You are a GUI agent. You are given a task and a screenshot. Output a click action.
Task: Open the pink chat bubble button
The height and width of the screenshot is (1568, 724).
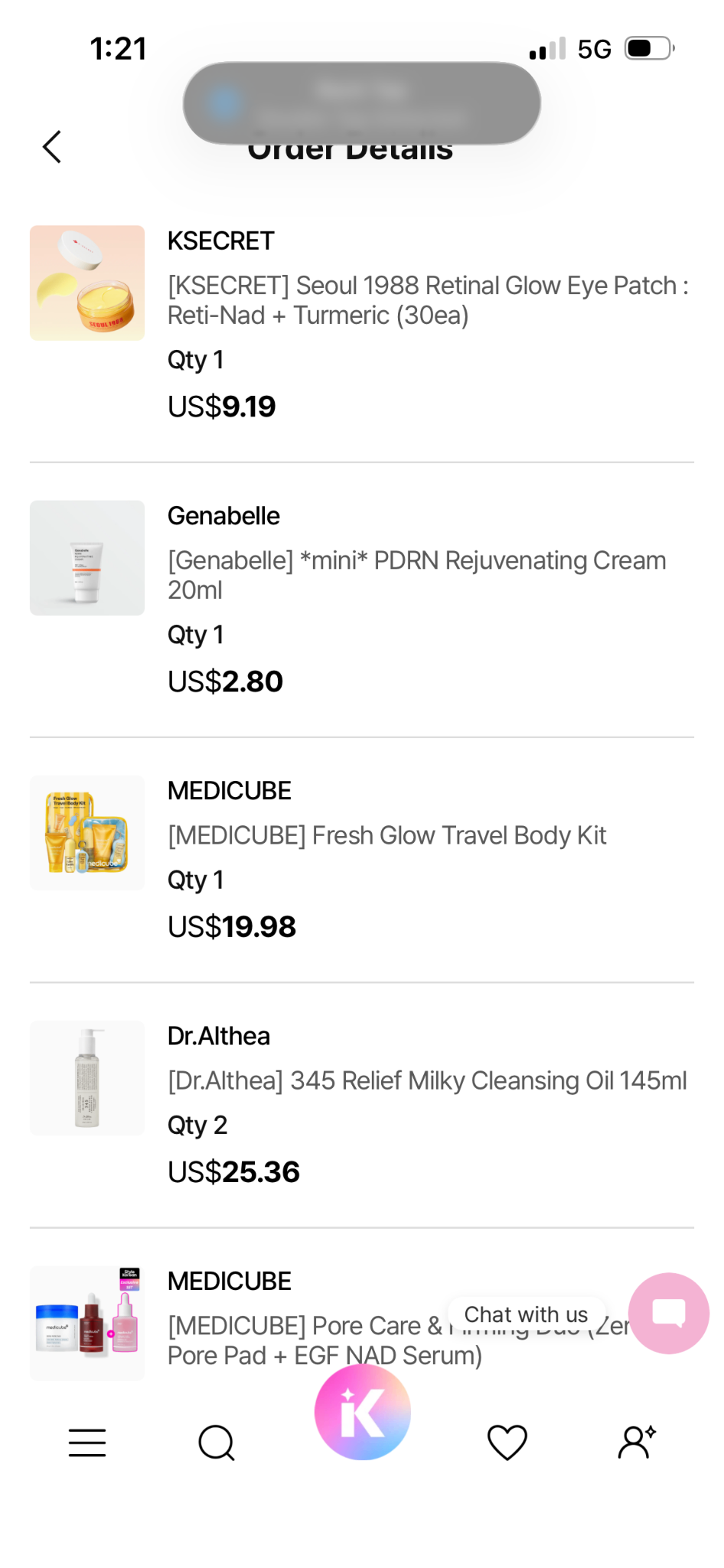[669, 1313]
